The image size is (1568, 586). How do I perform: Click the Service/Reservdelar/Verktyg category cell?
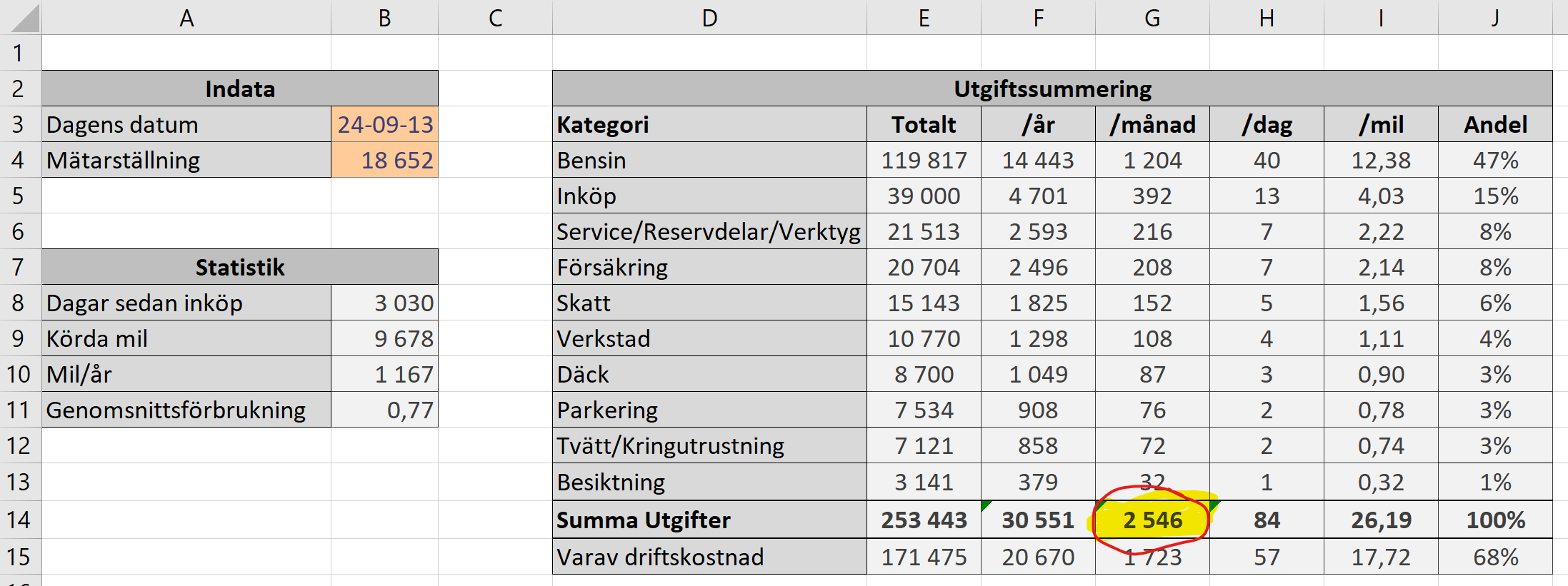coord(709,232)
